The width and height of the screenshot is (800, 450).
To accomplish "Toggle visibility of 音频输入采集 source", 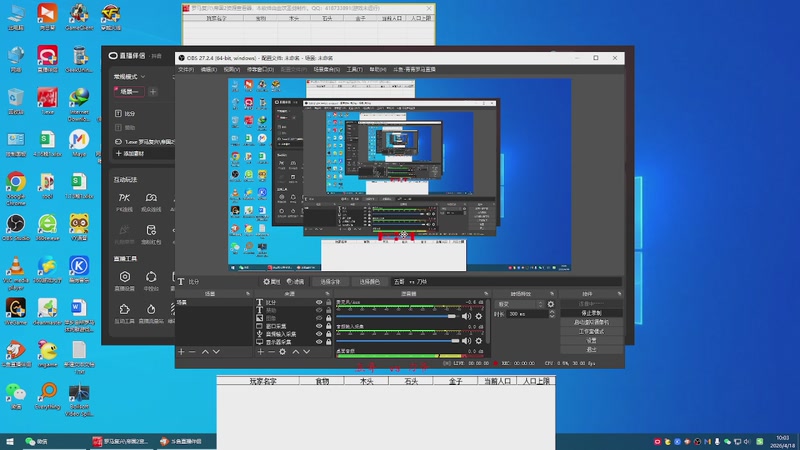I will coord(319,334).
